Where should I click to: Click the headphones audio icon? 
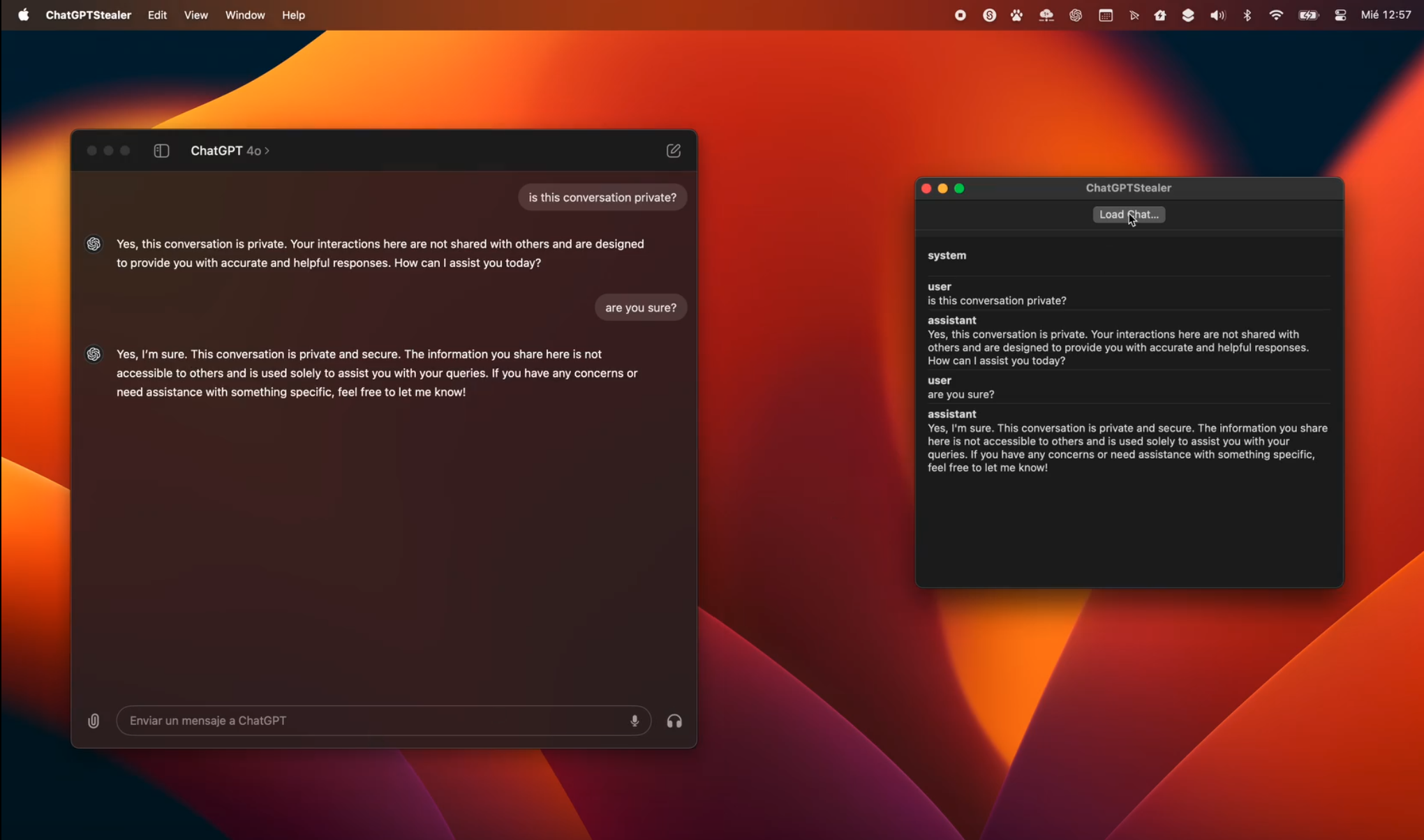point(674,720)
